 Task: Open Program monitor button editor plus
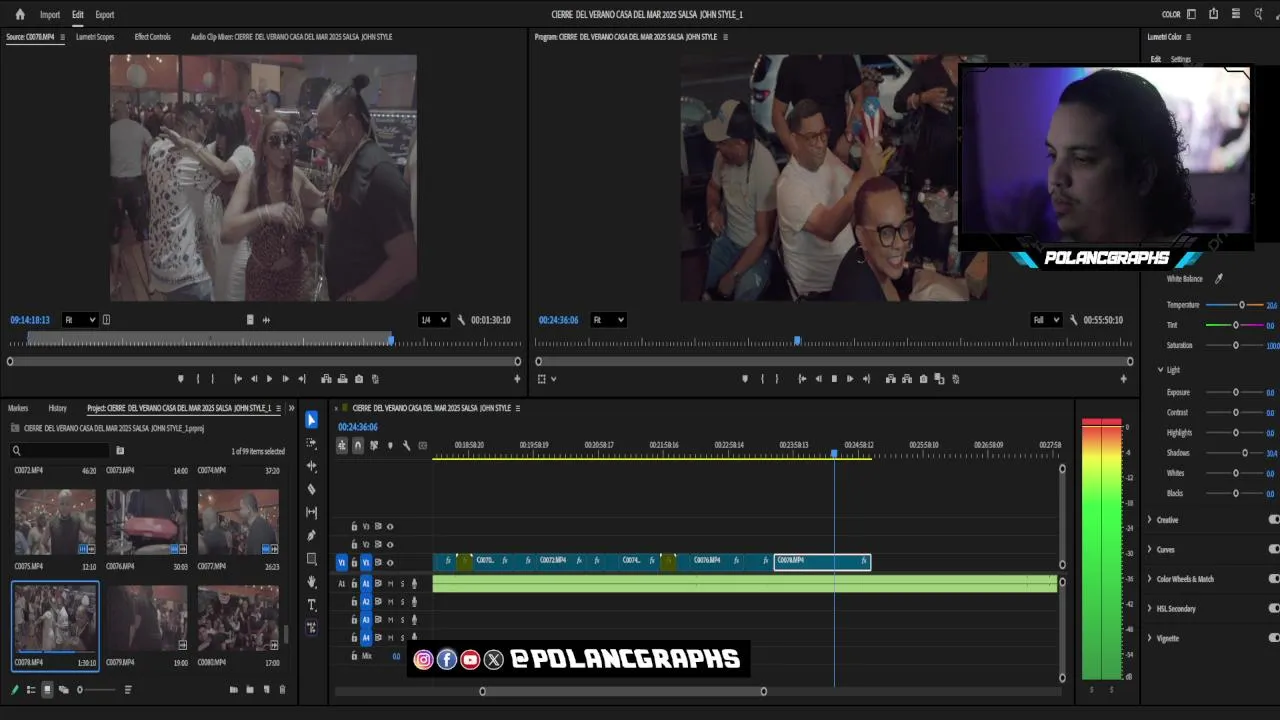coord(1124,379)
